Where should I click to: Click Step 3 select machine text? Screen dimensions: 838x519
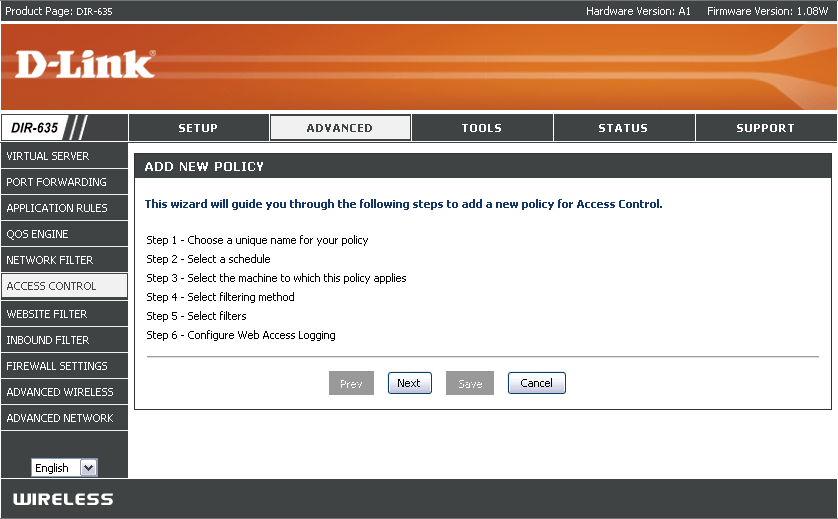[x=276, y=278]
